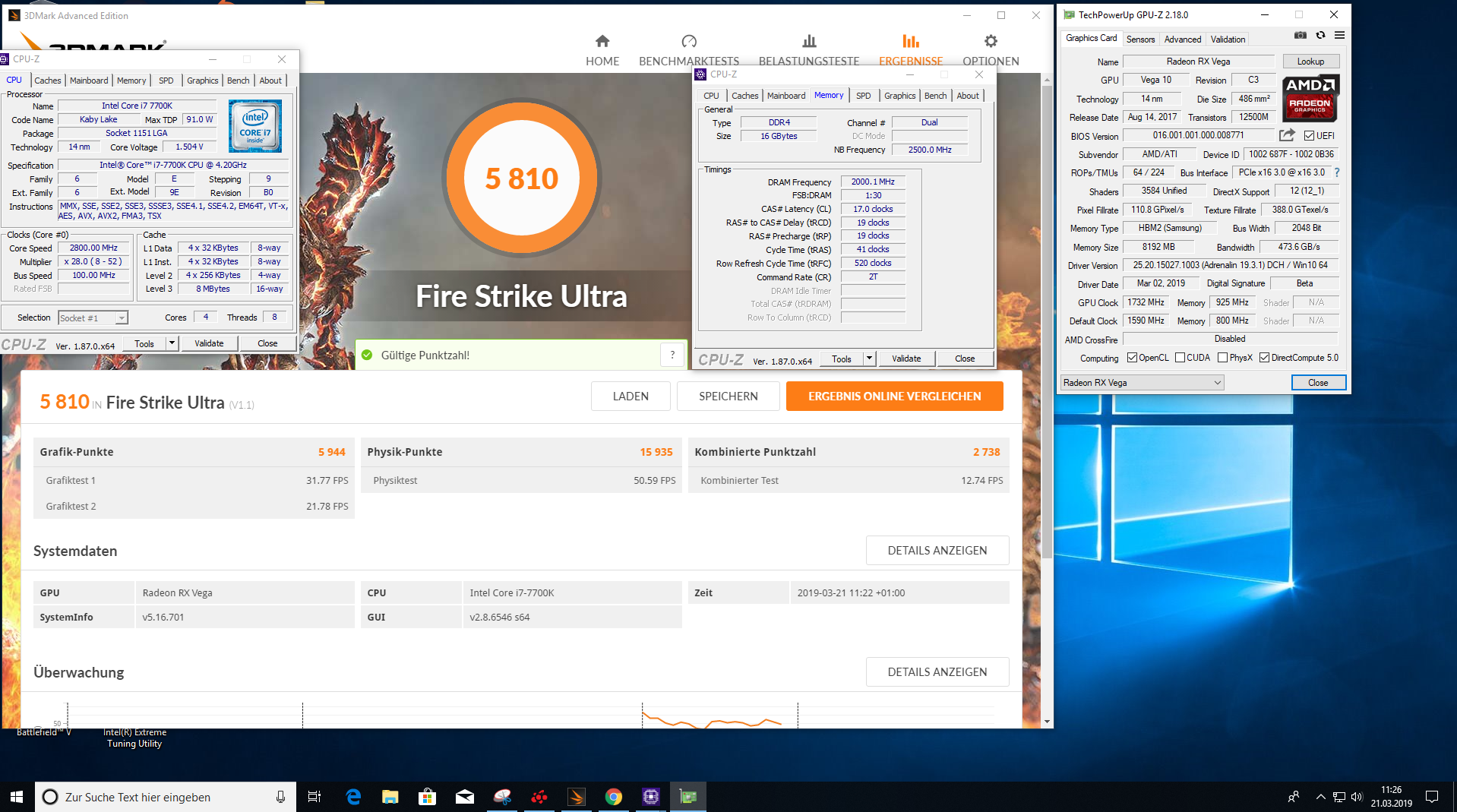Launch Microsoft Edge from the taskbar
The height and width of the screenshot is (812, 1457).
(x=353, y=797)
